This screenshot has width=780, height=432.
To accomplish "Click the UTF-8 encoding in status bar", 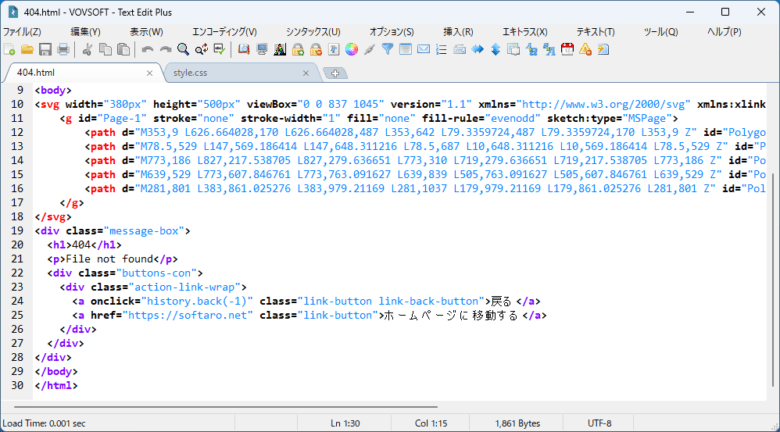I will coord(599,423).
